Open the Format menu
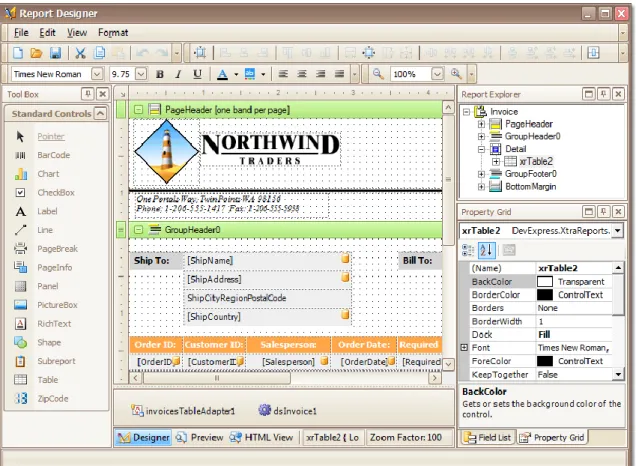 [x=113, y=32]
